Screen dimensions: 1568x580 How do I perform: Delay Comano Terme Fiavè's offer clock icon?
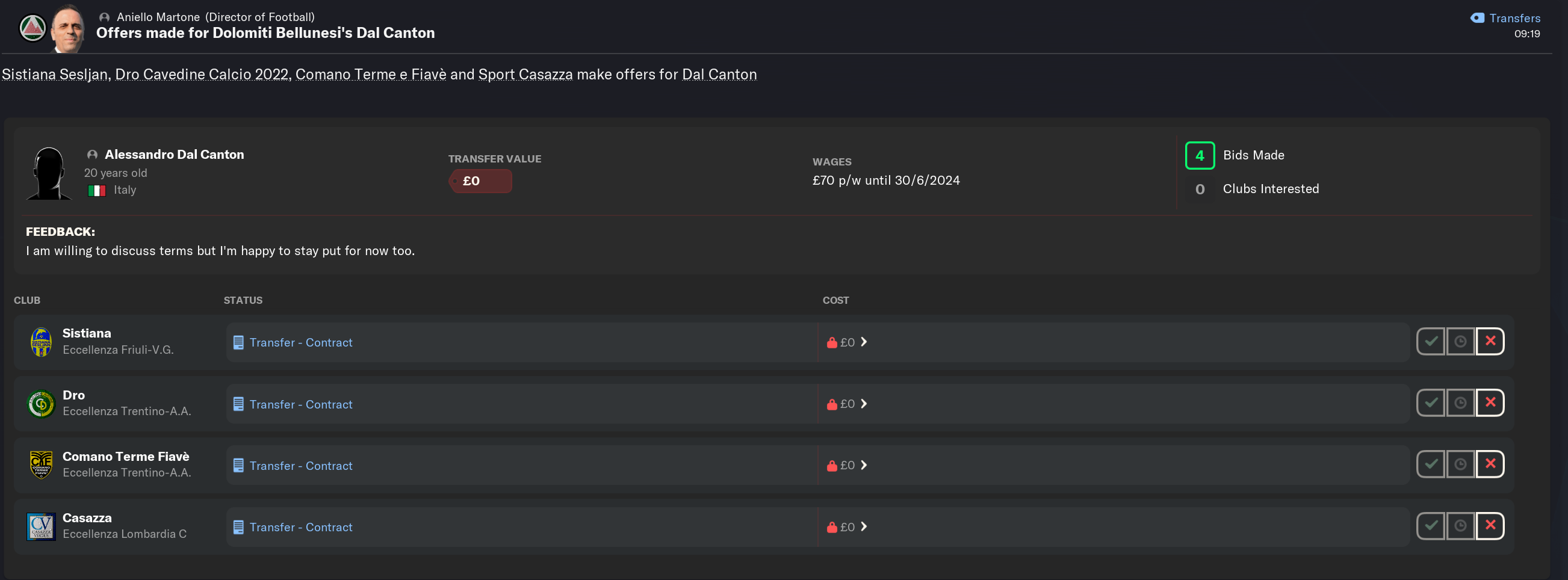[1460, 464]
